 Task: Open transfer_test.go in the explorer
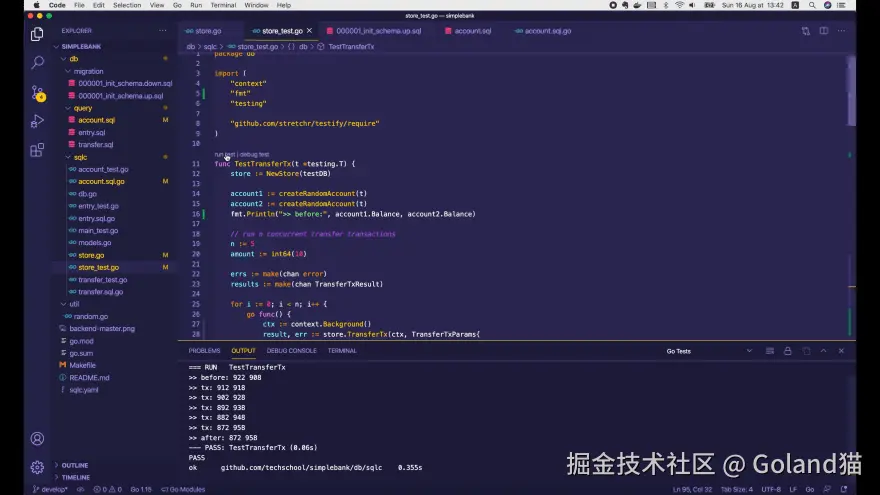point(102,279)
